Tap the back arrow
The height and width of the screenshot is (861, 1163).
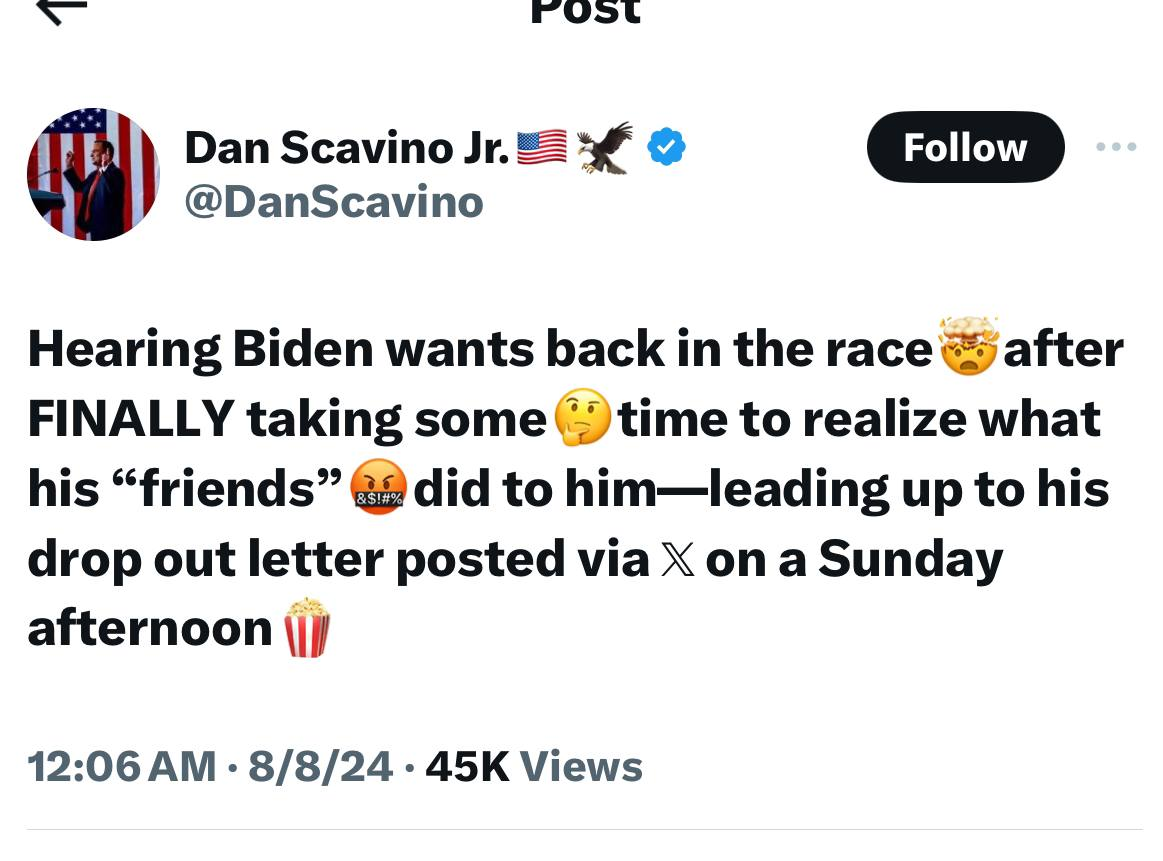62,10
